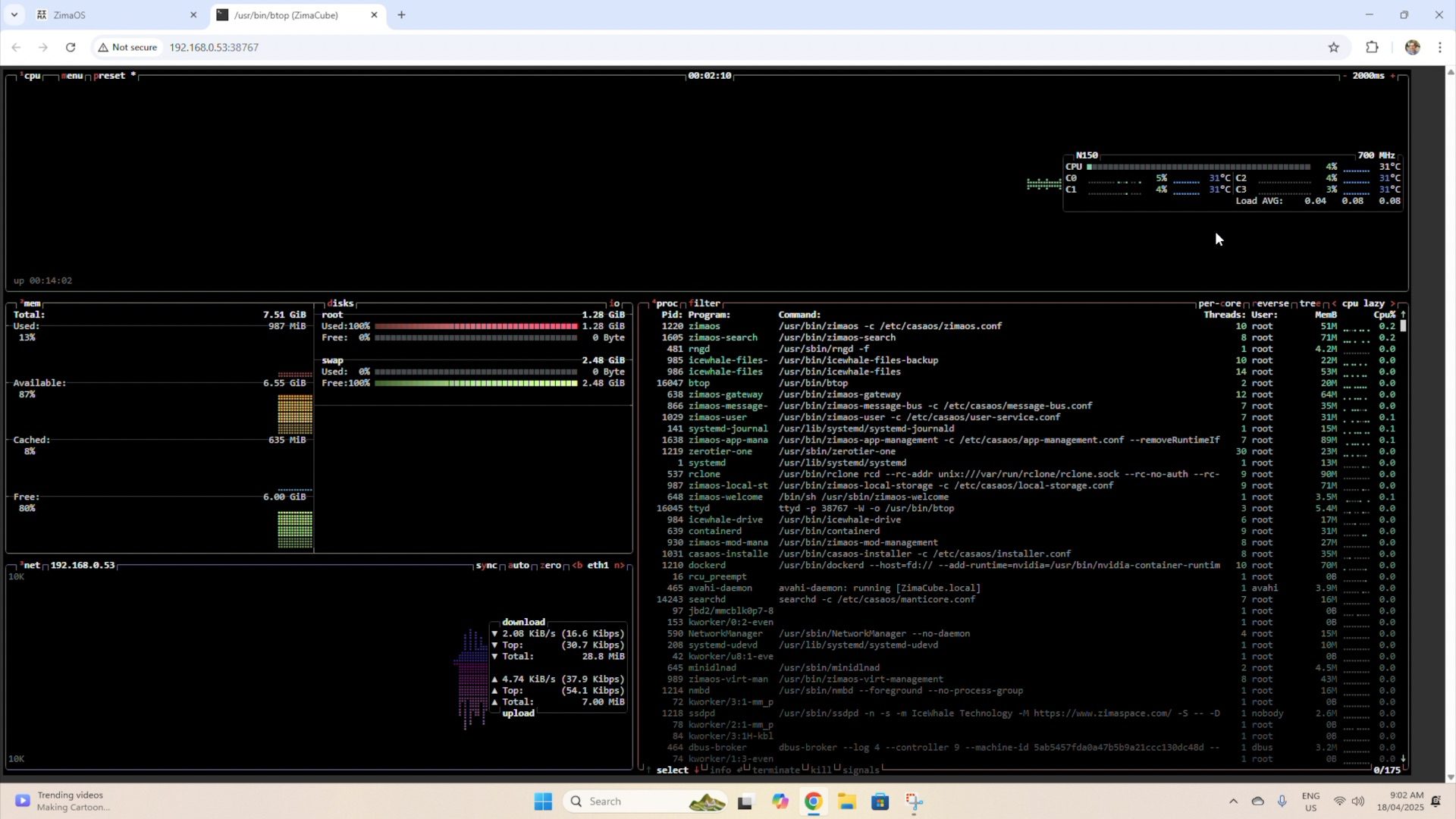Screen dimensions: 1456x819
Task: Toggle disks io mode
Action: pos(614,303)
